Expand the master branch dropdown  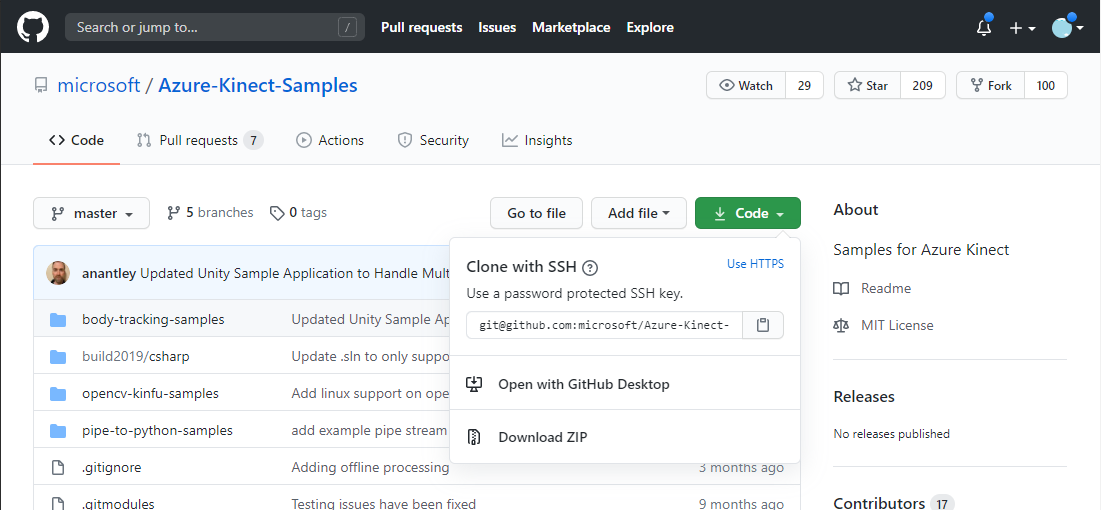92,213
